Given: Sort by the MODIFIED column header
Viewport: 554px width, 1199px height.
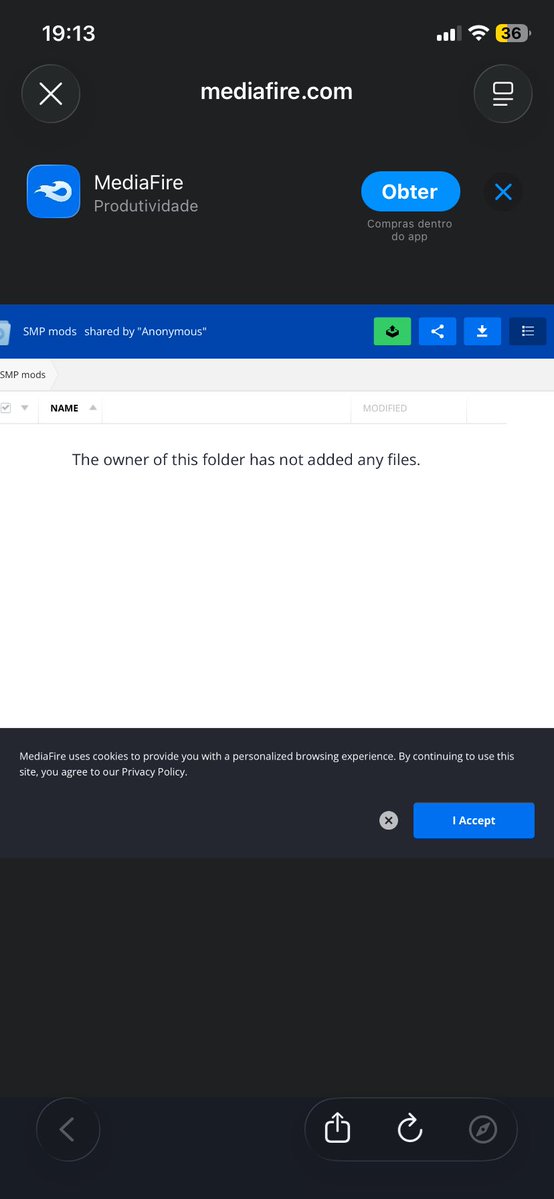Looking at the screenshot, I should [x=385, y=408].
